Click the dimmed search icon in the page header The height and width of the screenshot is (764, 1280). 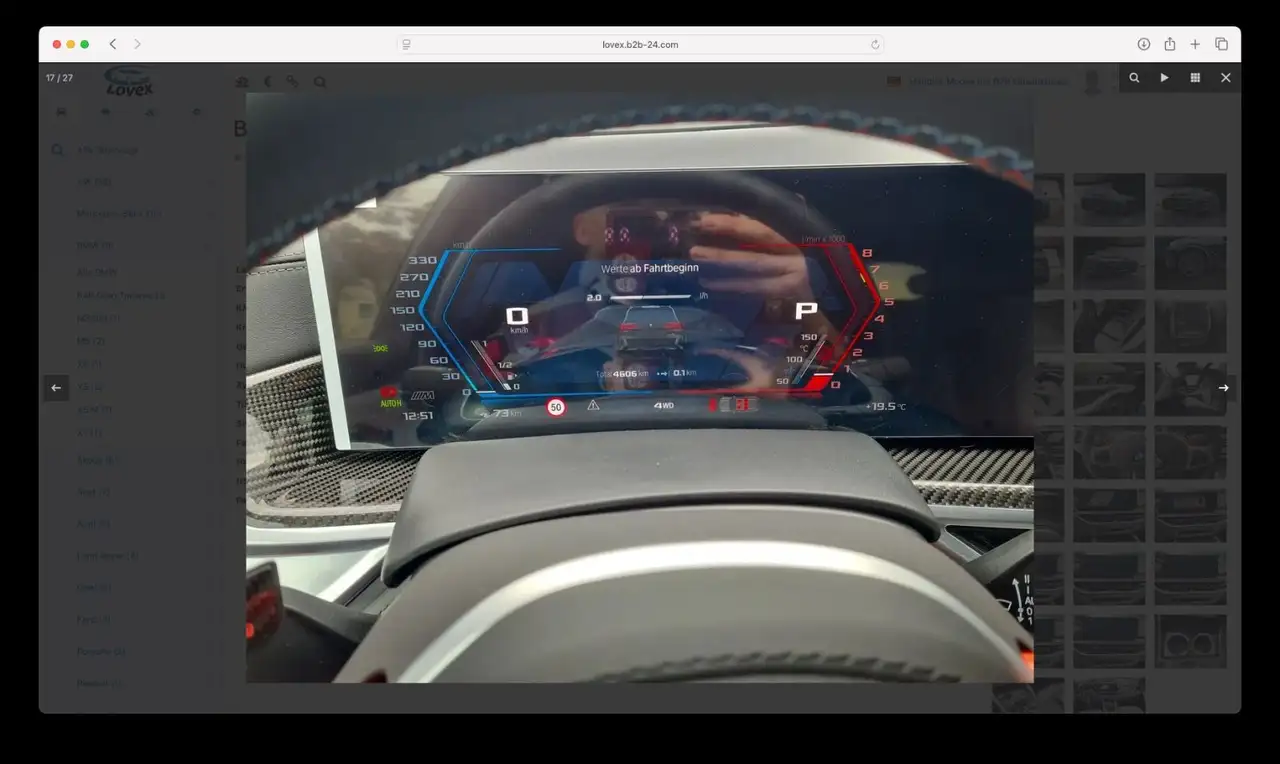pos(320,82)
